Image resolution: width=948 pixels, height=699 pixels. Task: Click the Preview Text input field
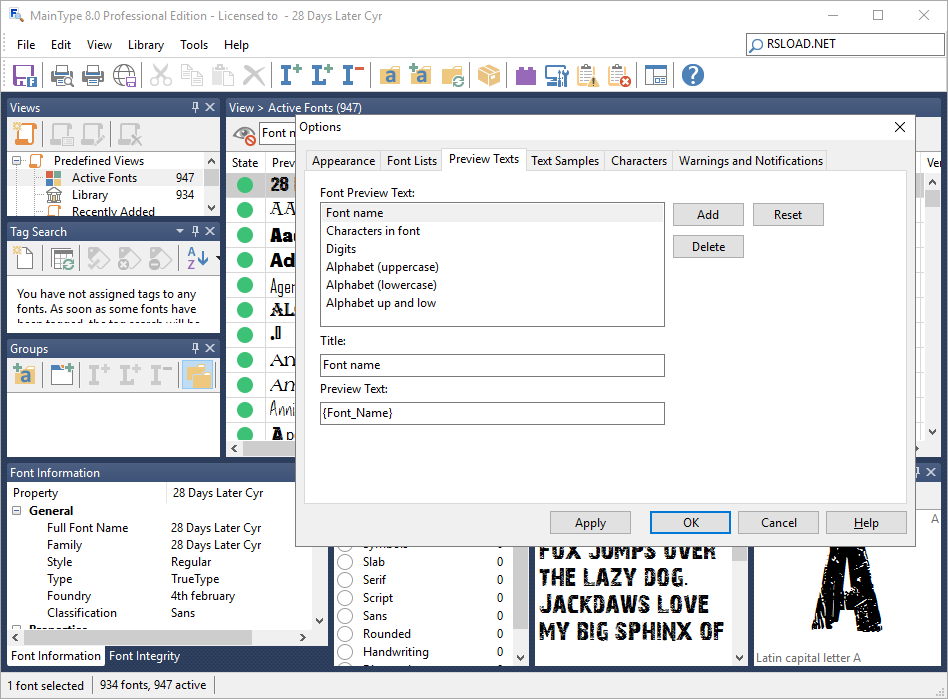coord(492,413)
